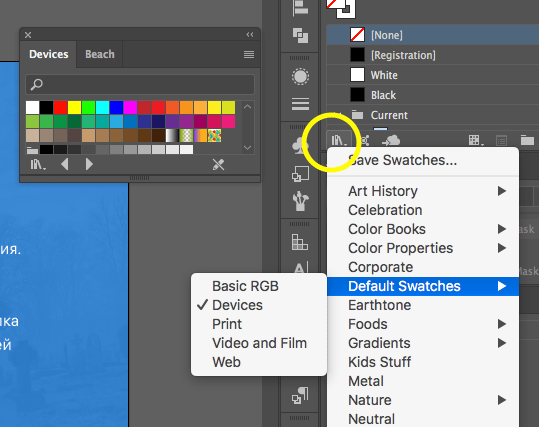Open the Brushes panel cup icon
Viewport: 539px width, 427px height.
point(300,201)
